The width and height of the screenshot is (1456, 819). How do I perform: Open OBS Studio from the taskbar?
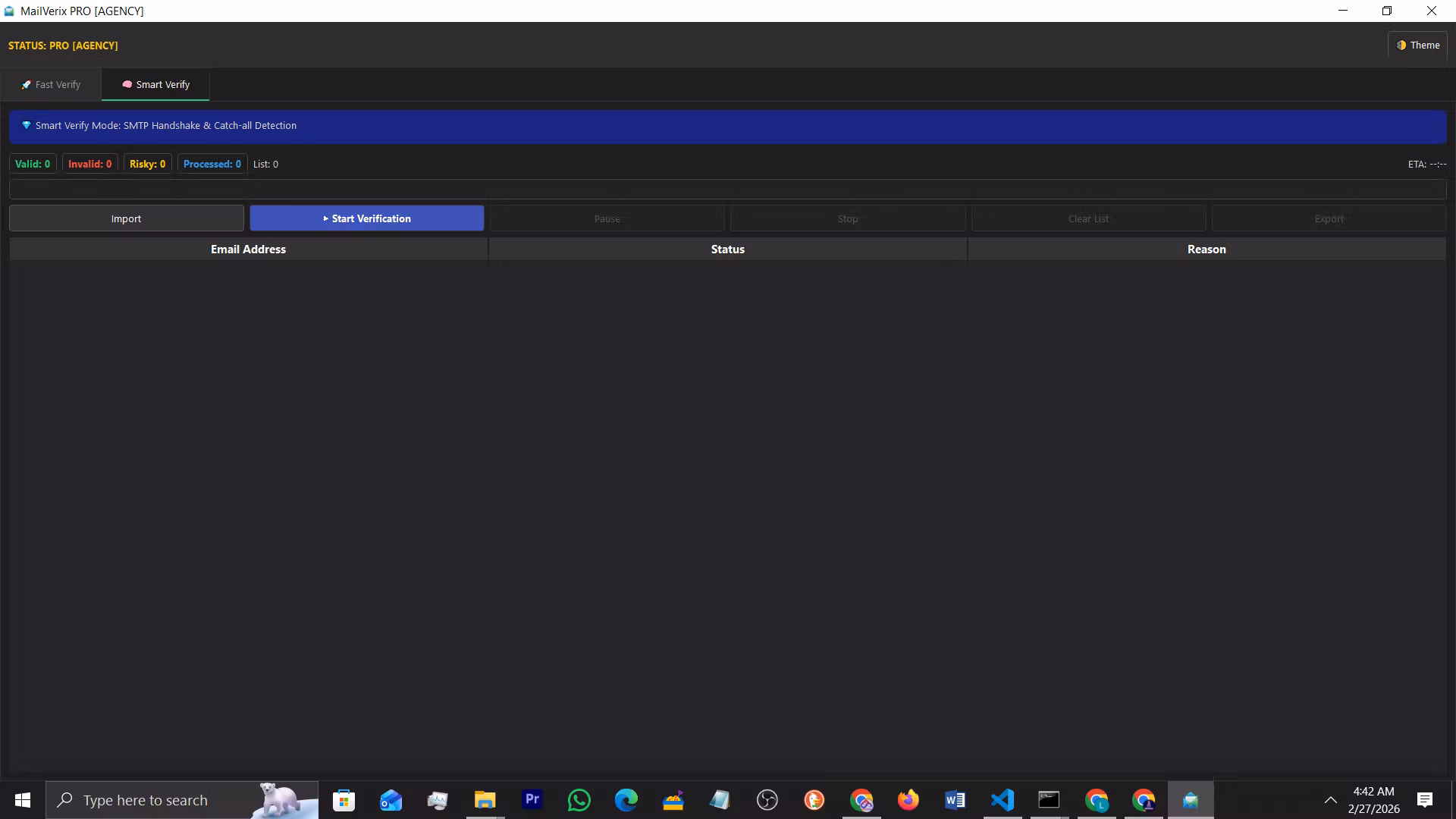pyautogui.click(x=767, y=800)
